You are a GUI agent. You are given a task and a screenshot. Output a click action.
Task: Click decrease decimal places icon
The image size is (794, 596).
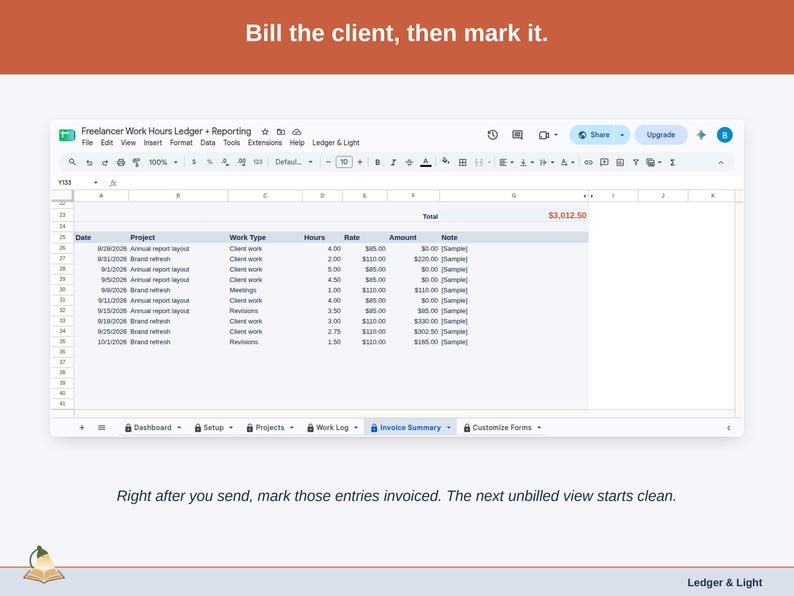click(225, 162)
